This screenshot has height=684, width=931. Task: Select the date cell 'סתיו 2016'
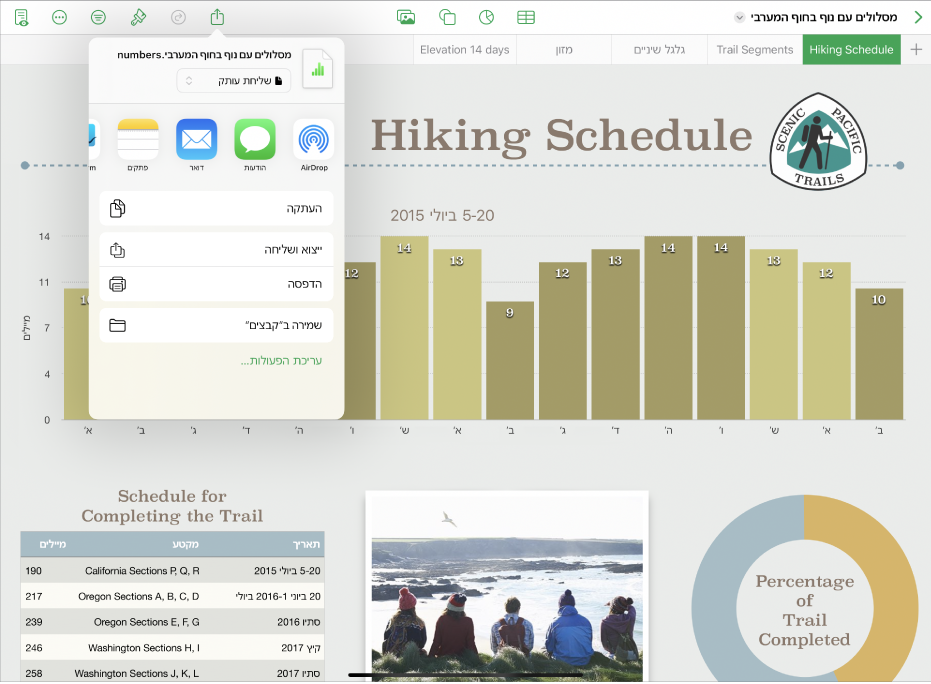click(299, 622)
